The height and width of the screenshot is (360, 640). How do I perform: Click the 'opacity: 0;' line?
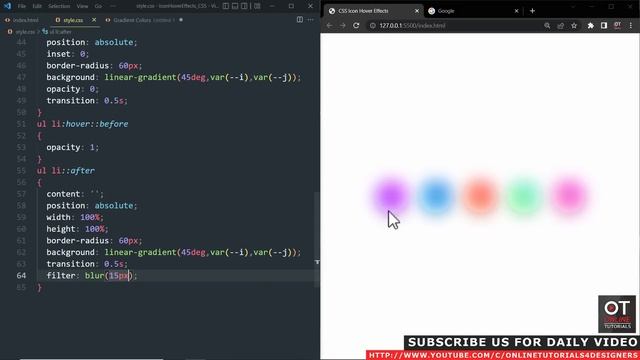[x=73, y=89]
